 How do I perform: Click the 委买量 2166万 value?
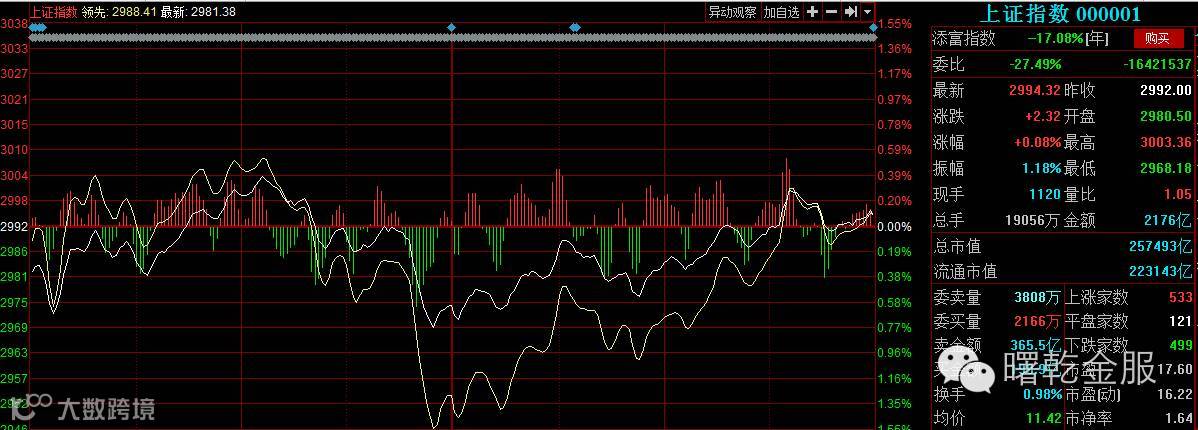pos(1038,322)
